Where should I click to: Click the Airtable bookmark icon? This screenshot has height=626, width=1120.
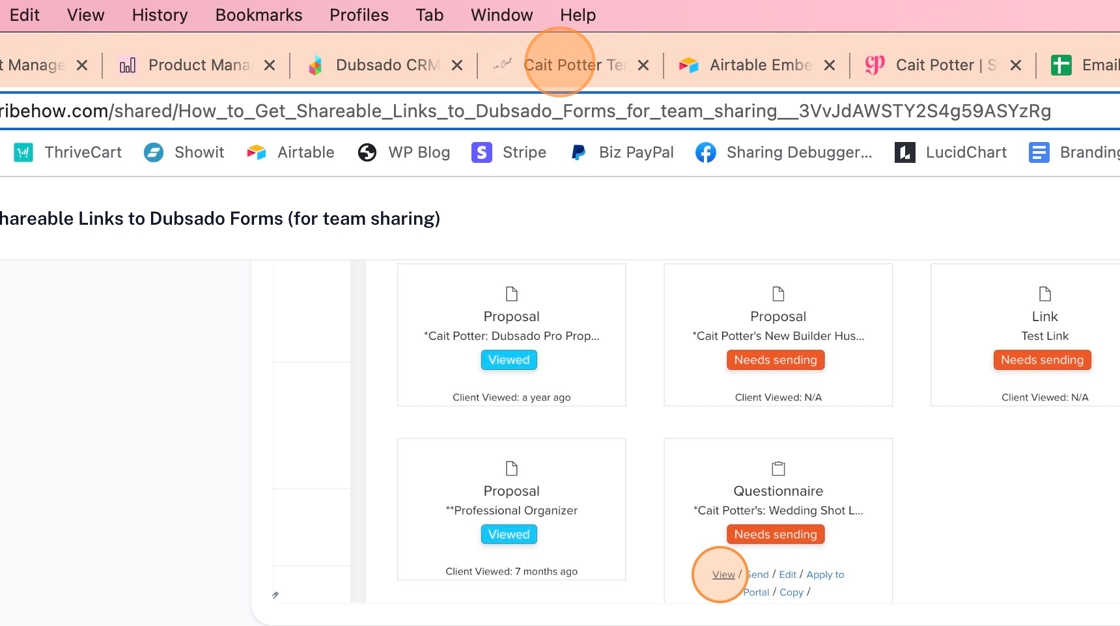click(257, 152)
